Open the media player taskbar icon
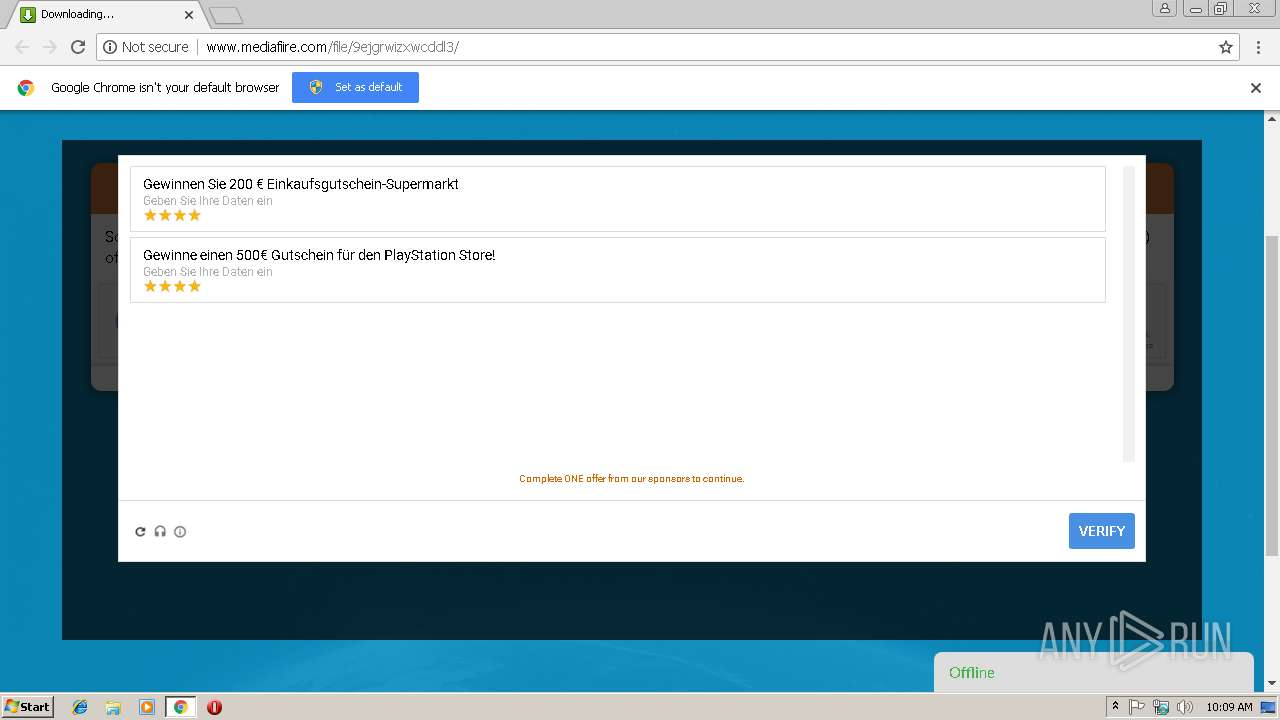The image size is (1280, 720). 147,707
